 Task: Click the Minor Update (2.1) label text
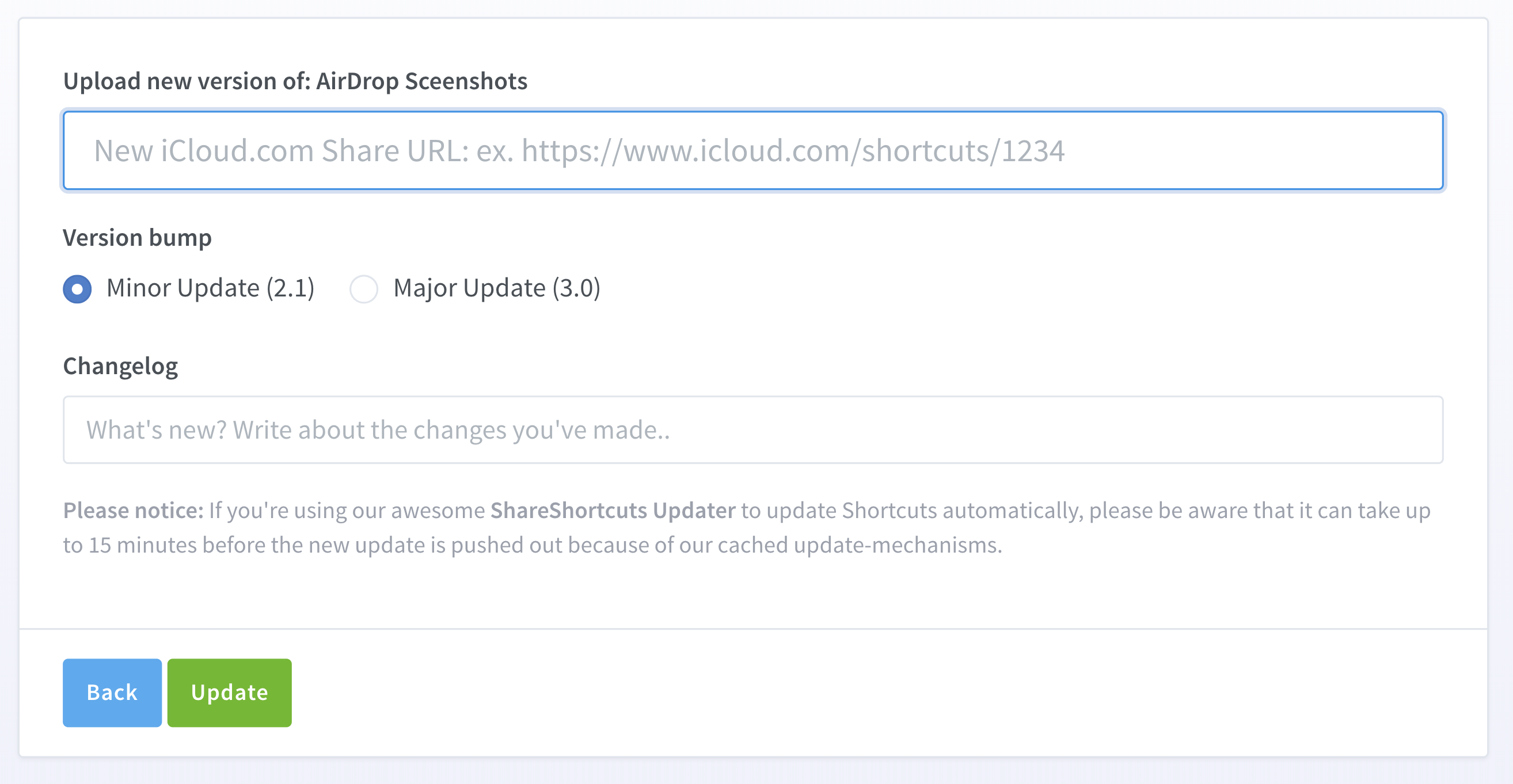[210, 288]
